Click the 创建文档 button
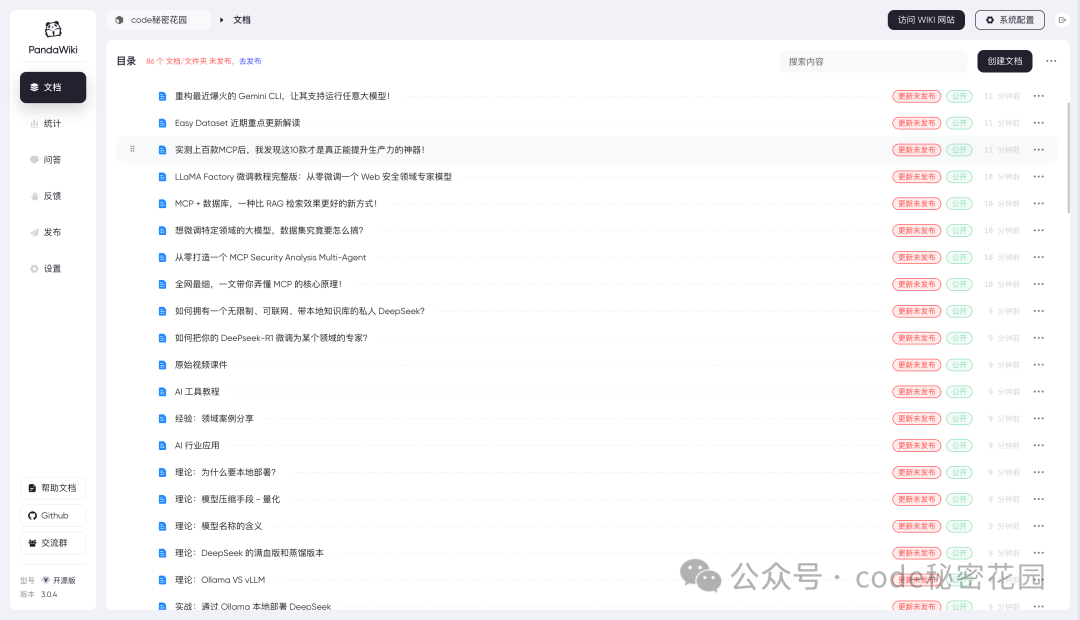The width and height of the screenshot is (1080, 620). click(1004, 61)
